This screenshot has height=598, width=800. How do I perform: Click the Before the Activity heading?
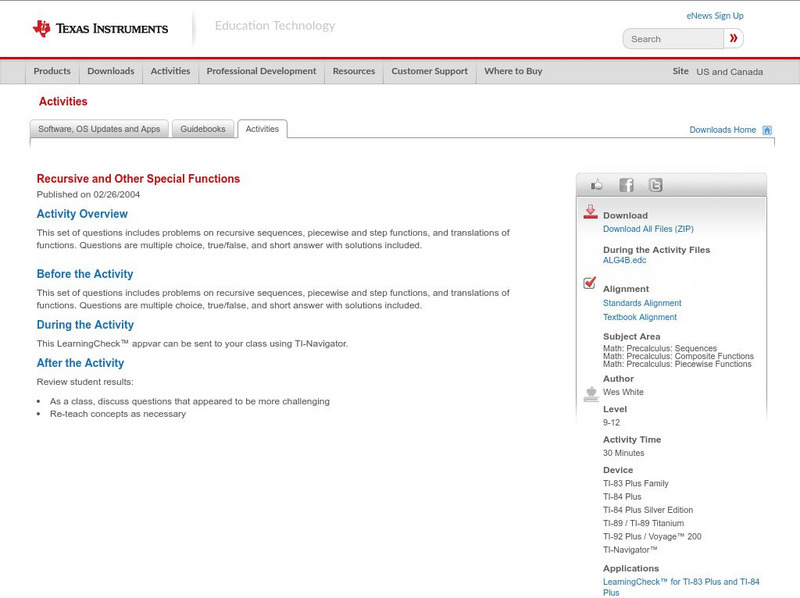coord(85,274)
